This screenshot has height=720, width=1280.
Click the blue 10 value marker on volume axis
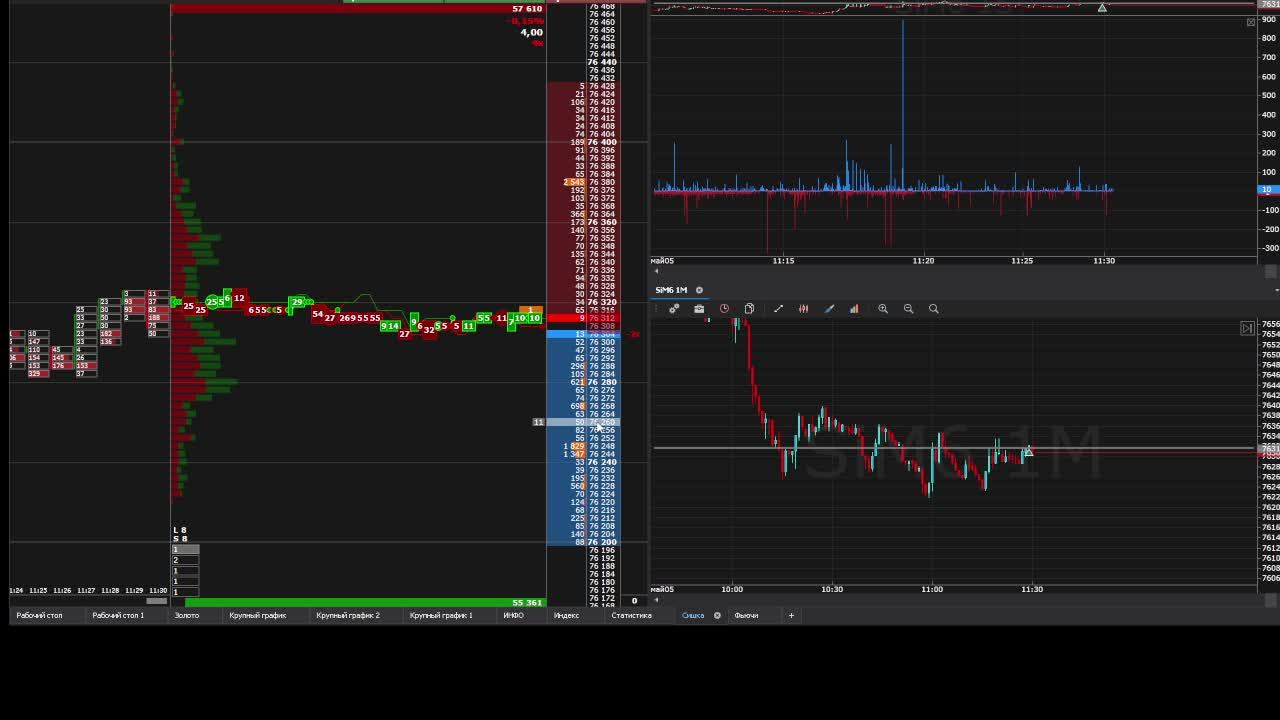coord(1267,190)
